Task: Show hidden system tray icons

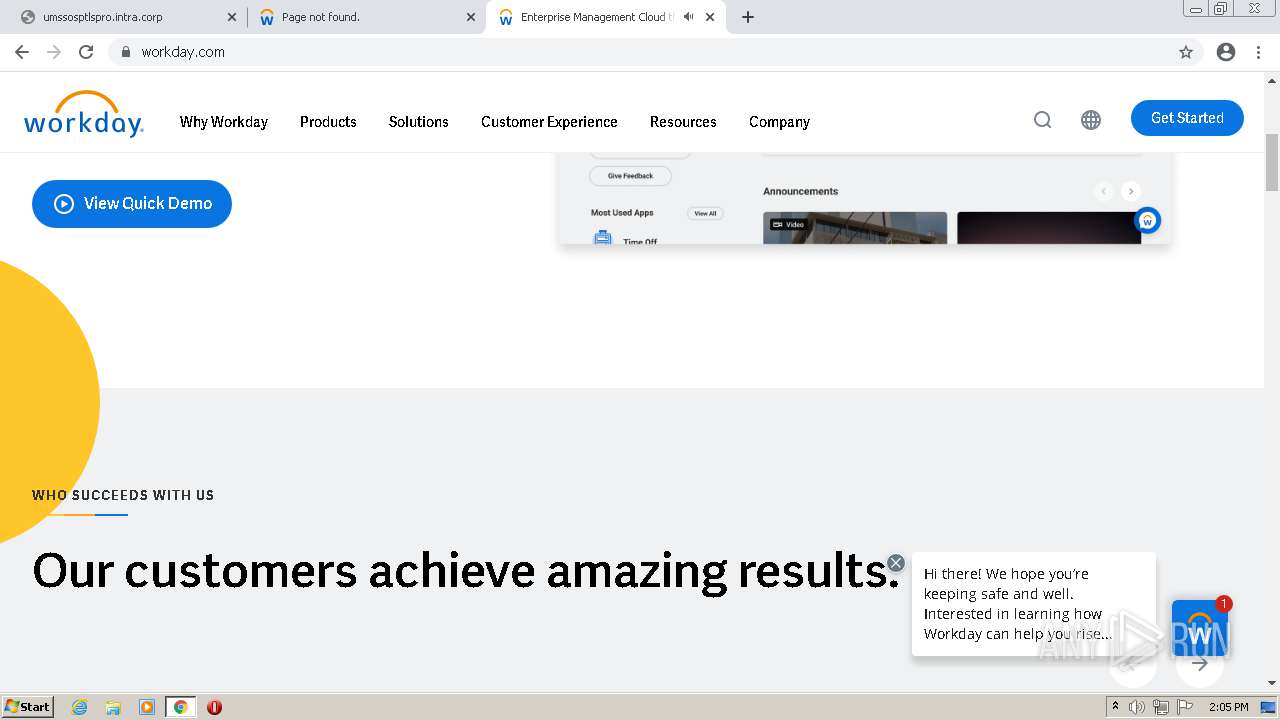Action: [x=1115, y=707]
